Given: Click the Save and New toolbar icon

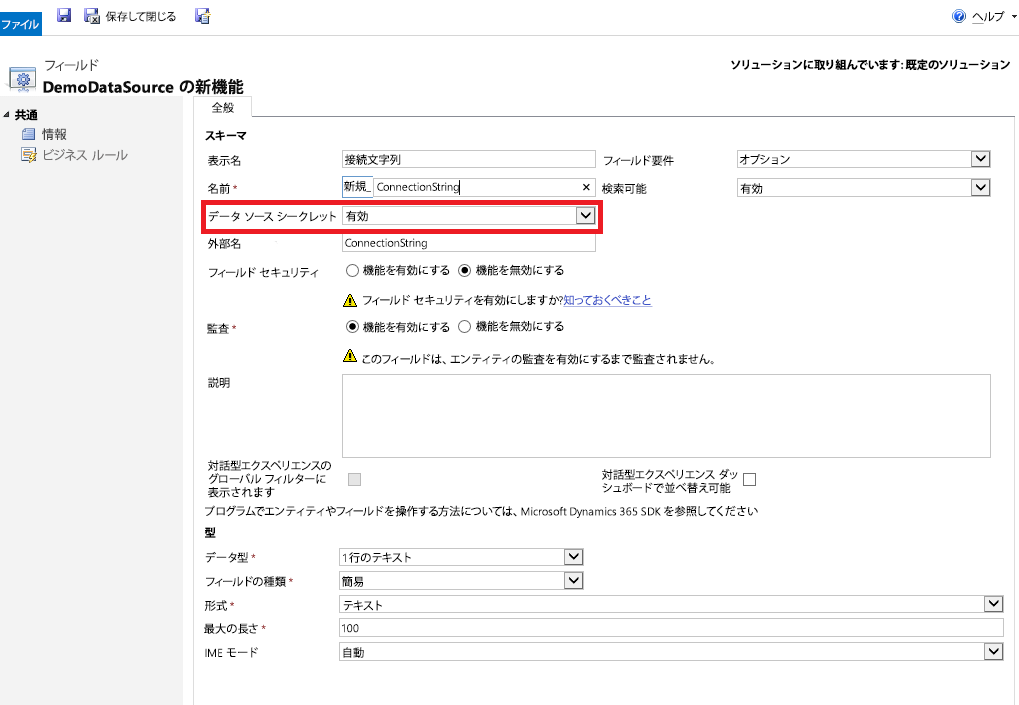Looking at the screenshot, I should point(203,15).
